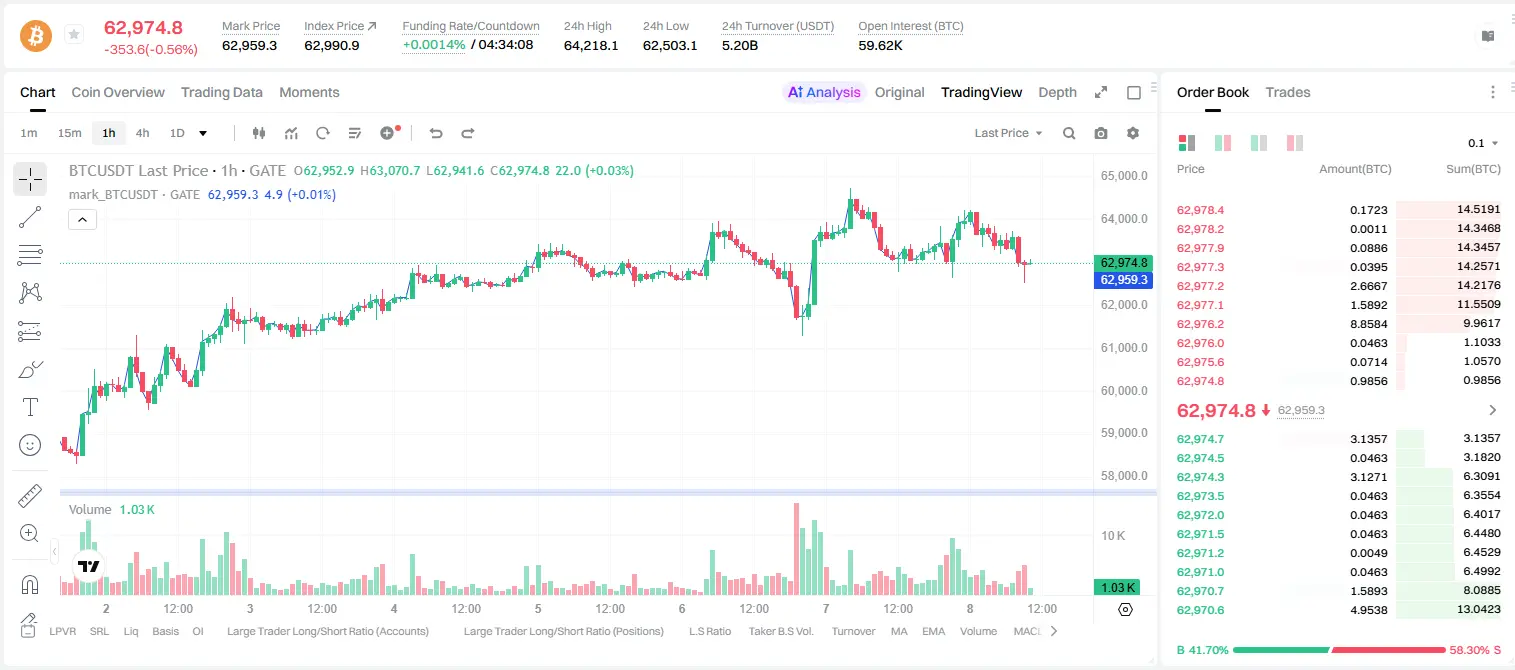Show only sell orders in order book

[1294, 143]
